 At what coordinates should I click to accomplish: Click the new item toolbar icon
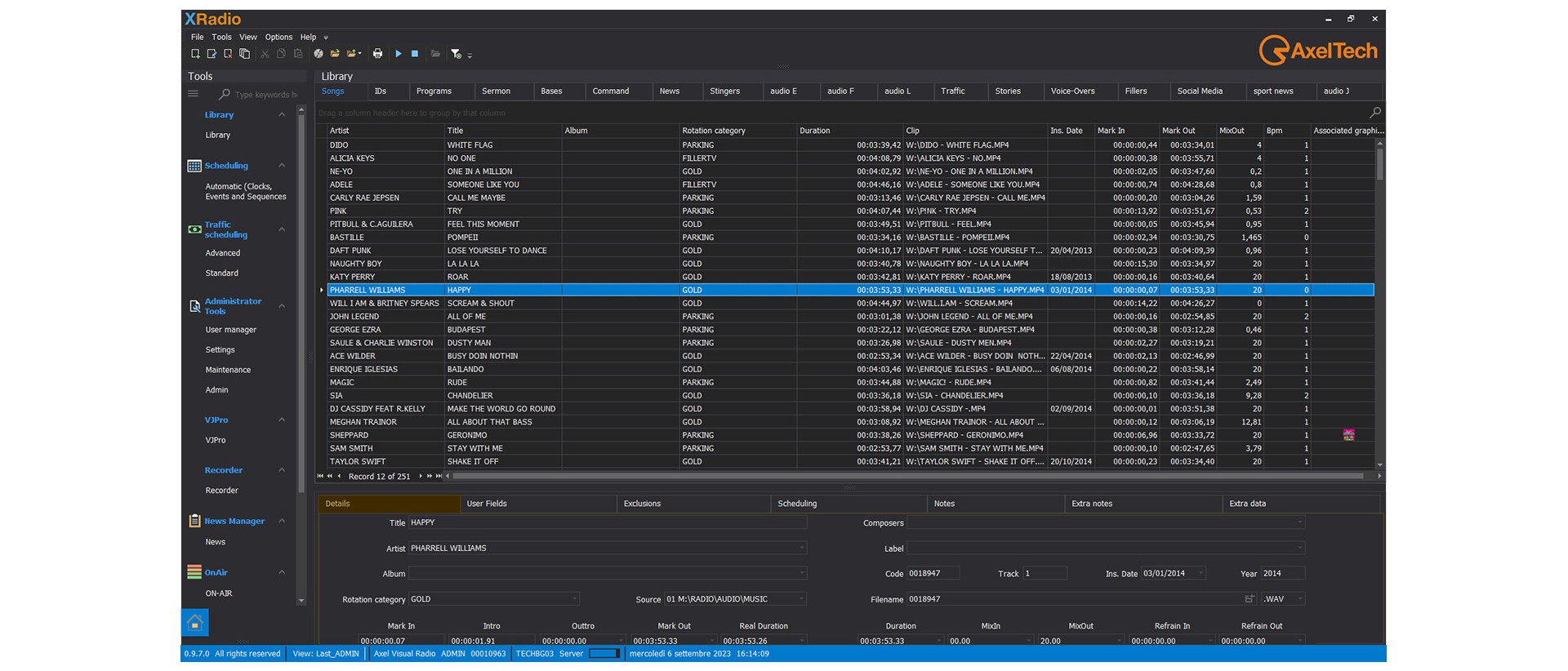coord(195,54)
